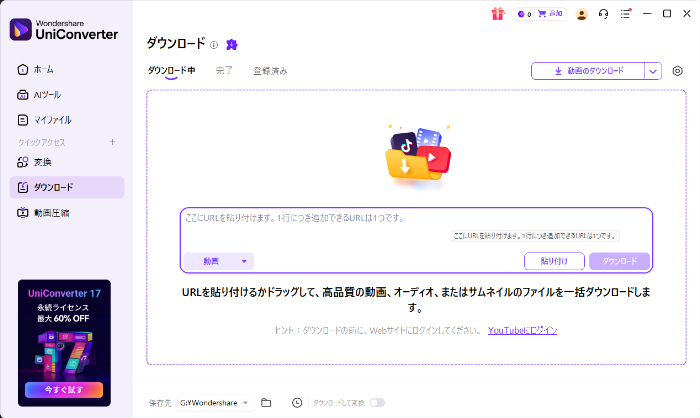This screenshot has width=700, height=418.
Task: Click the UniConverter logo icon
Action: pos(21,29)
